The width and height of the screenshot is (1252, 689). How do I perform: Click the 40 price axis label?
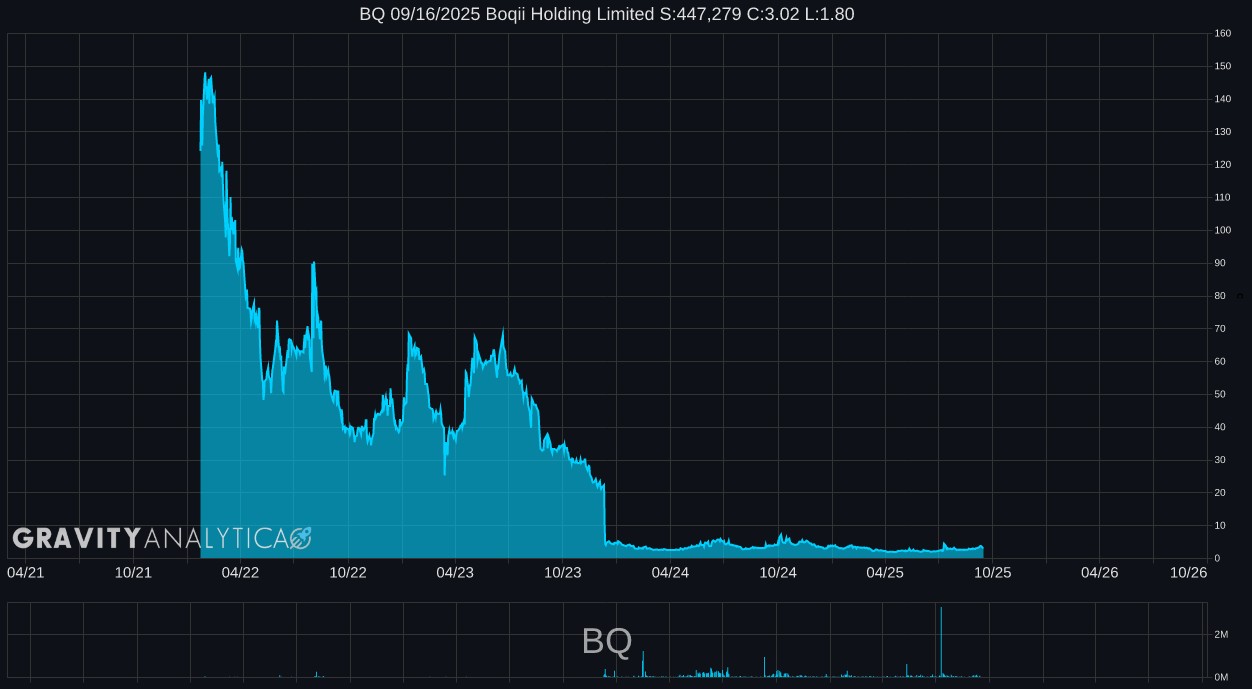pos(1220,427)
